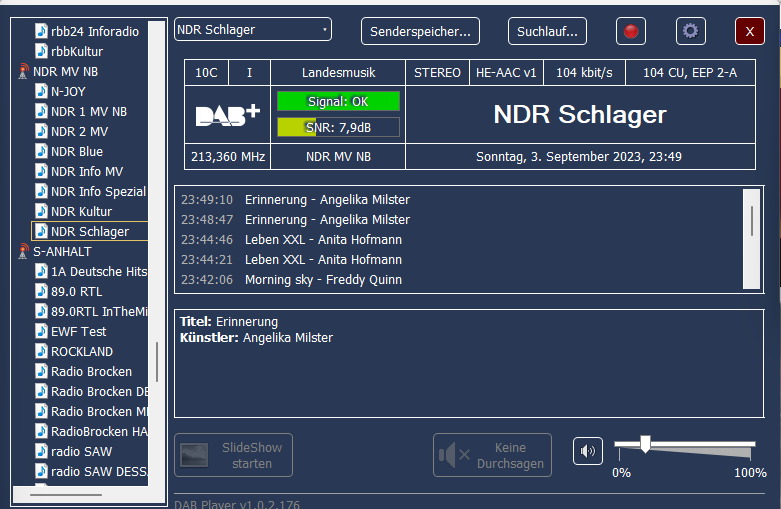
Task: Set volume to 100% on slider end
Action: 751,444
